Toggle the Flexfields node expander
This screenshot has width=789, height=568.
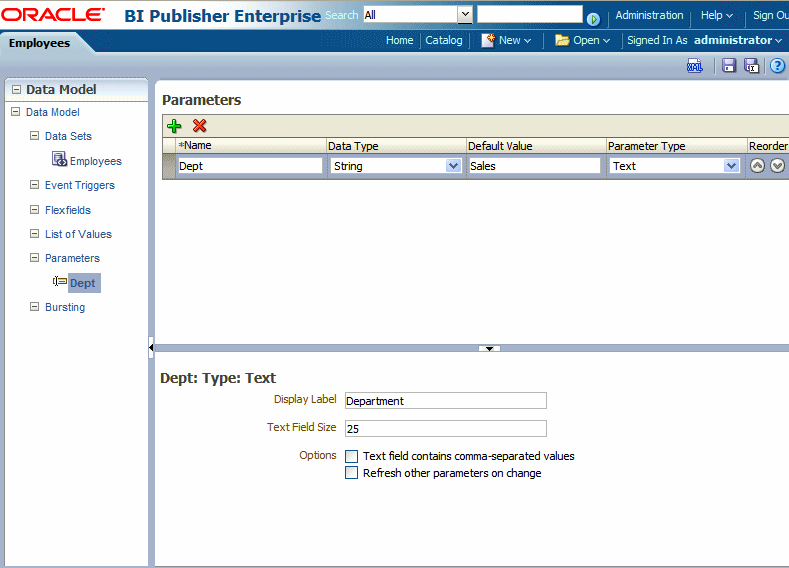(34, 209)
